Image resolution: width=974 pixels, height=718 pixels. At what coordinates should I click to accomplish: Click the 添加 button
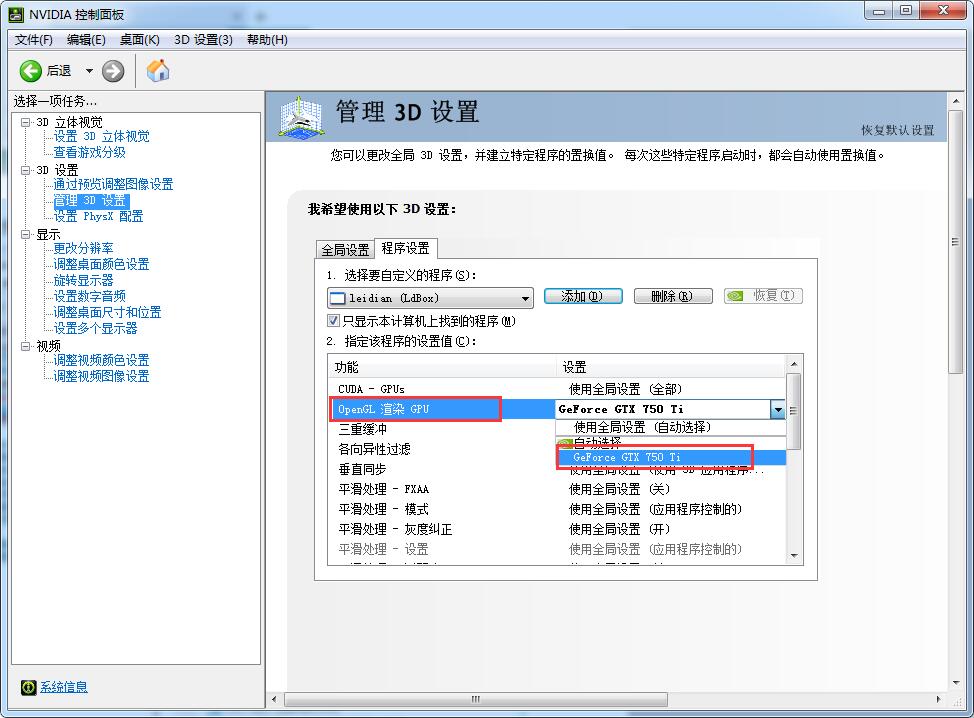pyautogui.click(x=583, y=296)
